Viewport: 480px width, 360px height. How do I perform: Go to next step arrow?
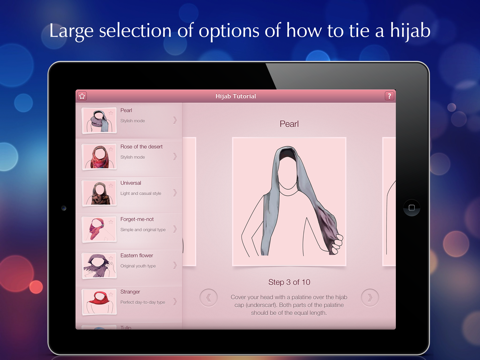370,297
